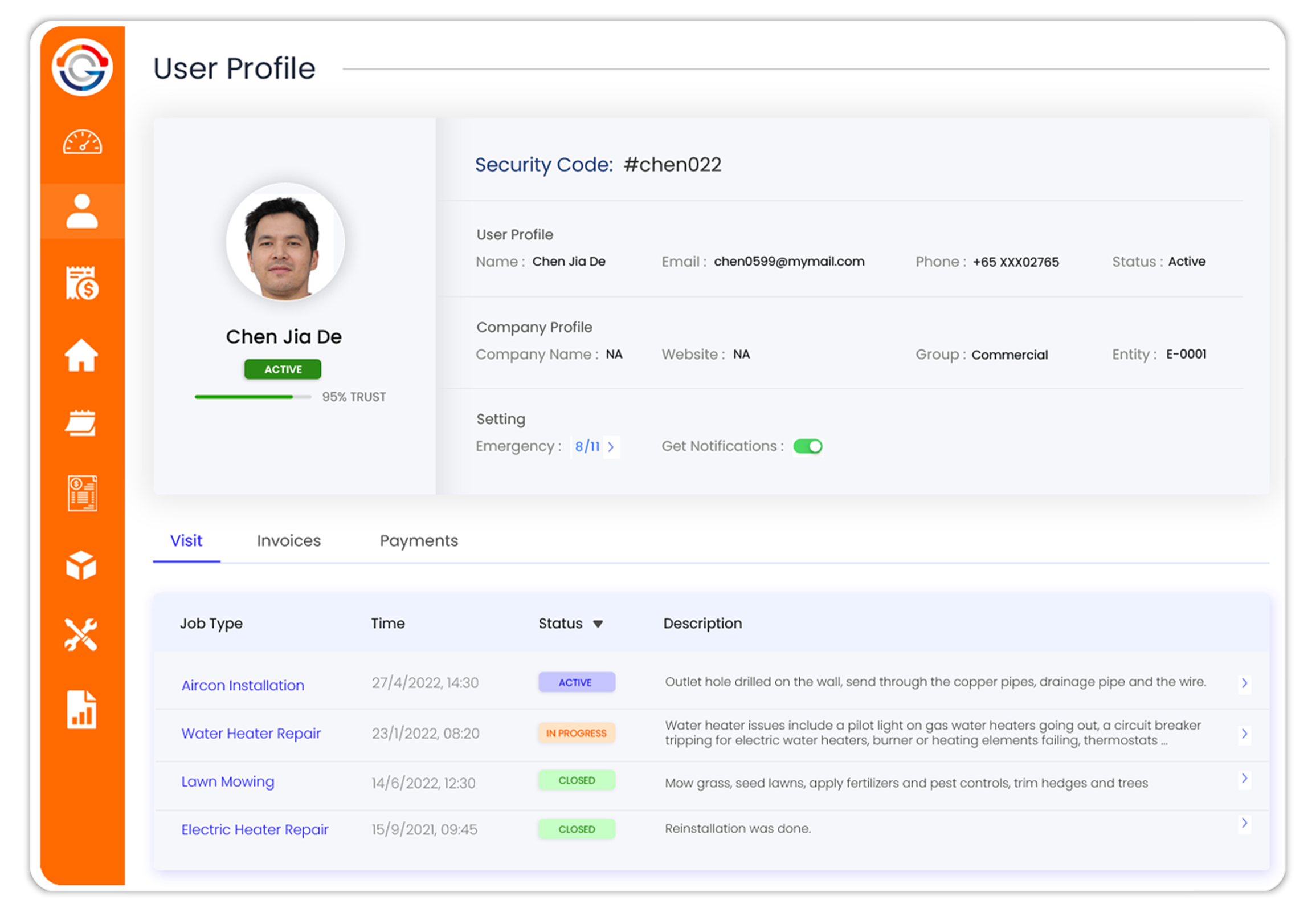Viewport: 1316px width, 912px height.
Task: Expand the Emergency 8/11 setting chevron
Action: click(611, 447)
